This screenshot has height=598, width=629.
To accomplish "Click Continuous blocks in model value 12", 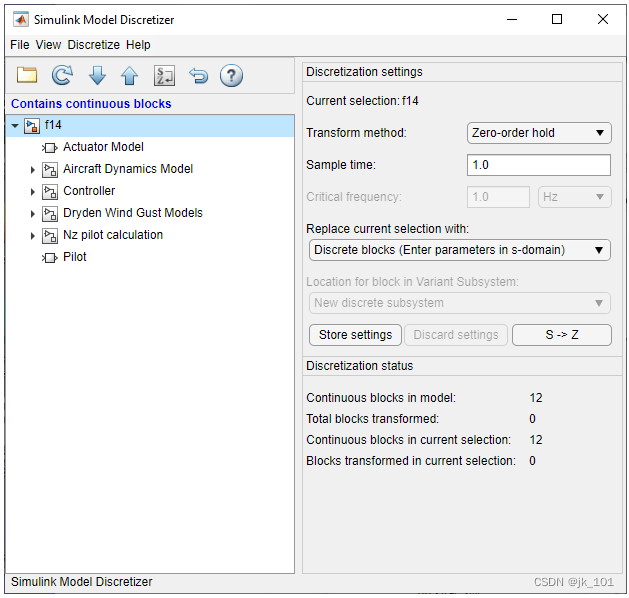I will point(536,398).
